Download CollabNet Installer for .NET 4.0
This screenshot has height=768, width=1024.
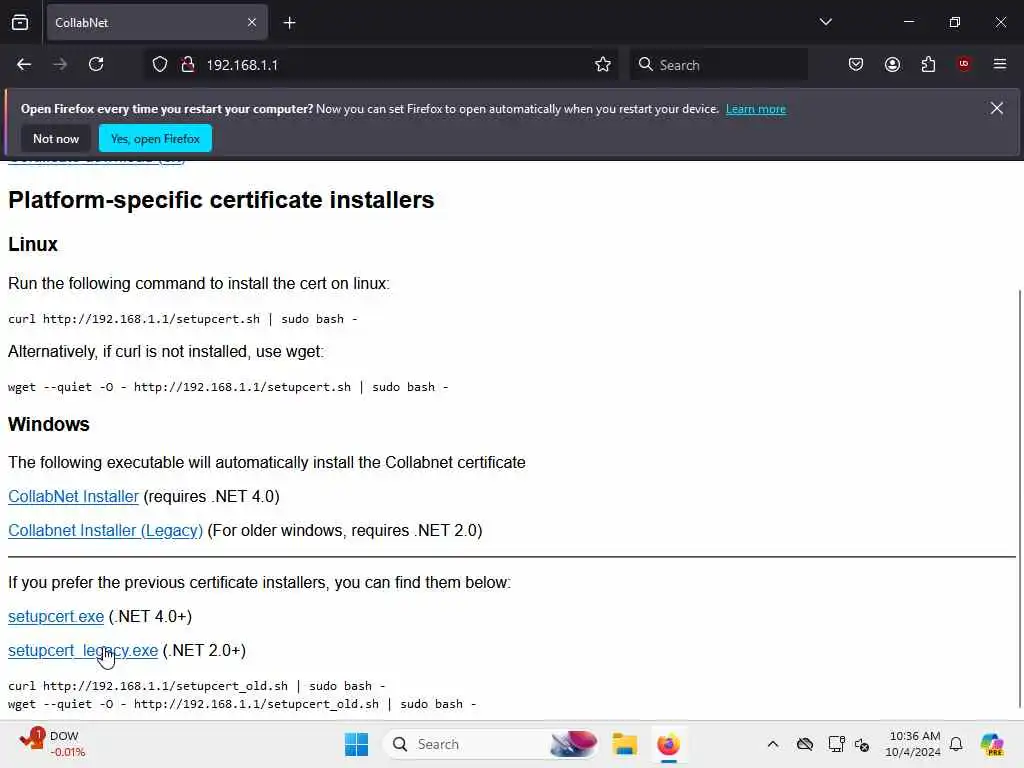[x=73, y=496]
